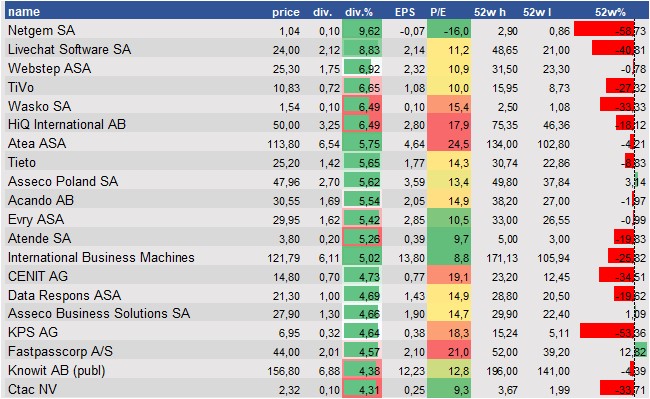
Task: Click the P/E column header
Action: pos(438,12)
